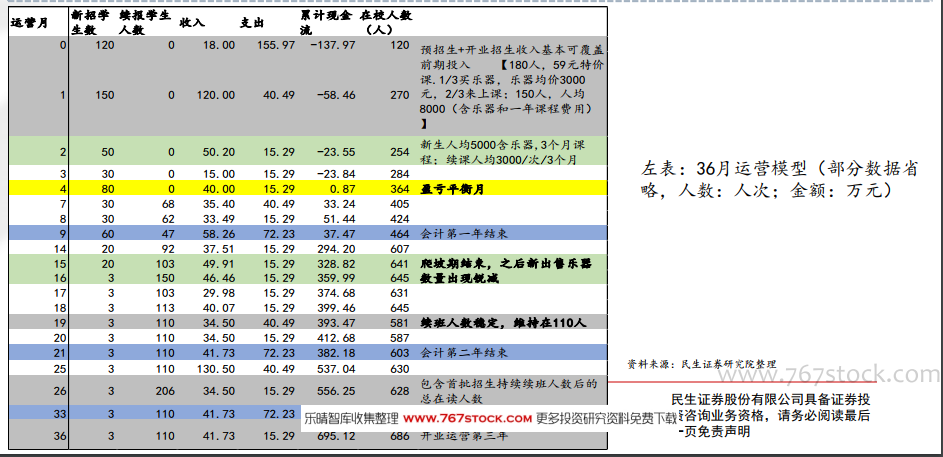The image size is (943, 457).
Task: Click the 续班人数稳定，维持在110人 note
Action: 499,323
